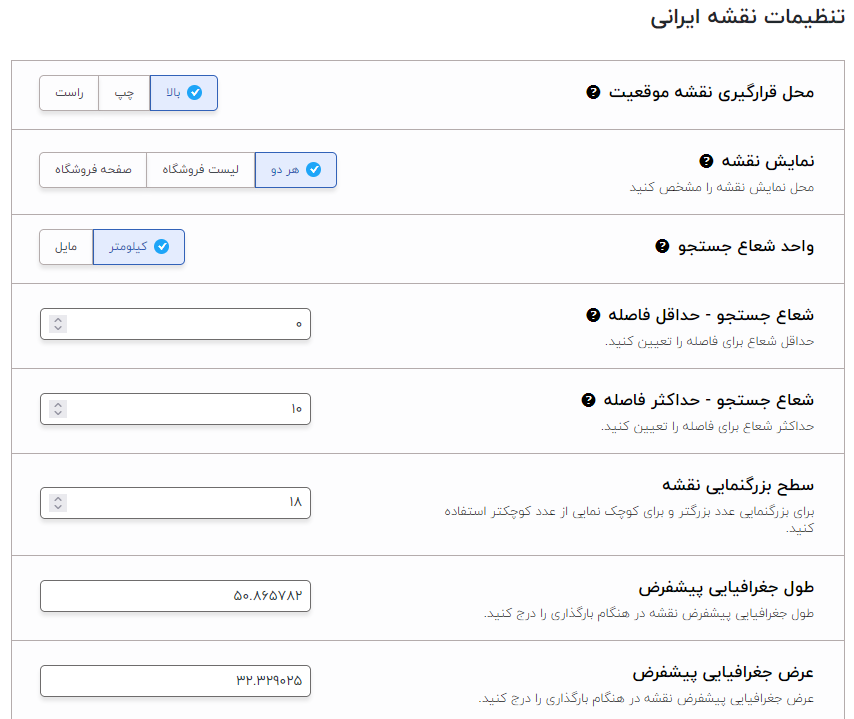
Task: Click help icon next to حداقل فاصله label
Action: coord(593,315)
